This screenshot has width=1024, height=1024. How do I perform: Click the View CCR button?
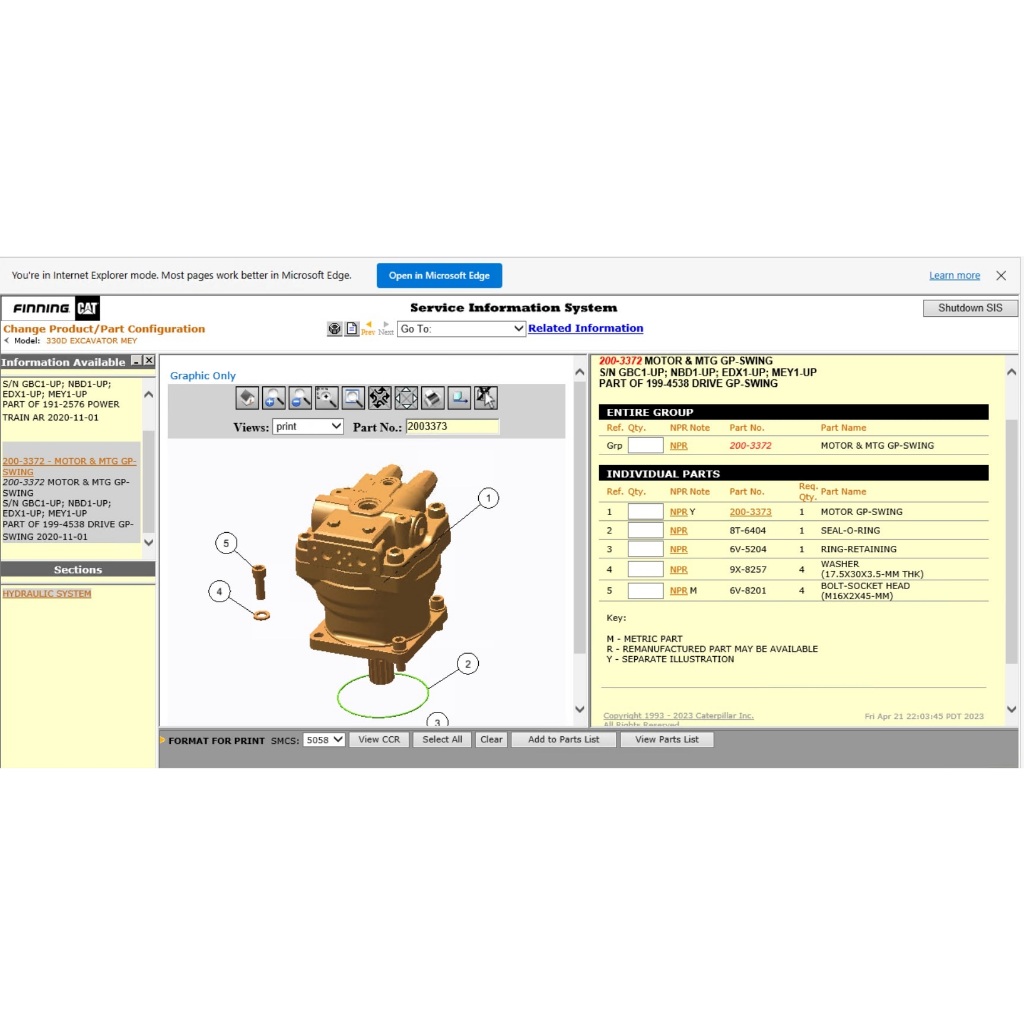pos(379,739)
